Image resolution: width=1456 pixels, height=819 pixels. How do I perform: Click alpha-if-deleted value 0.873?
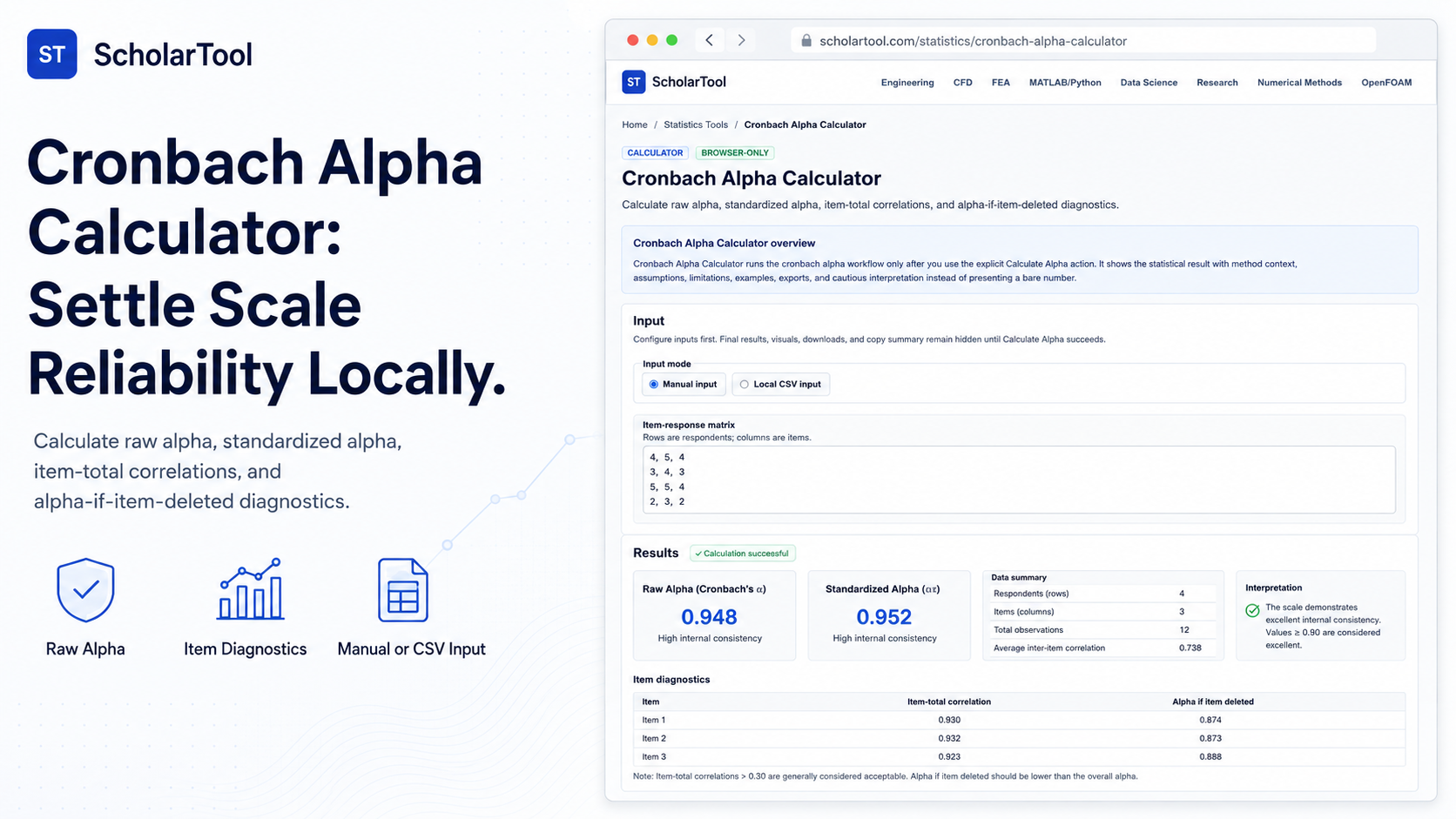[x=1210, y=739]
